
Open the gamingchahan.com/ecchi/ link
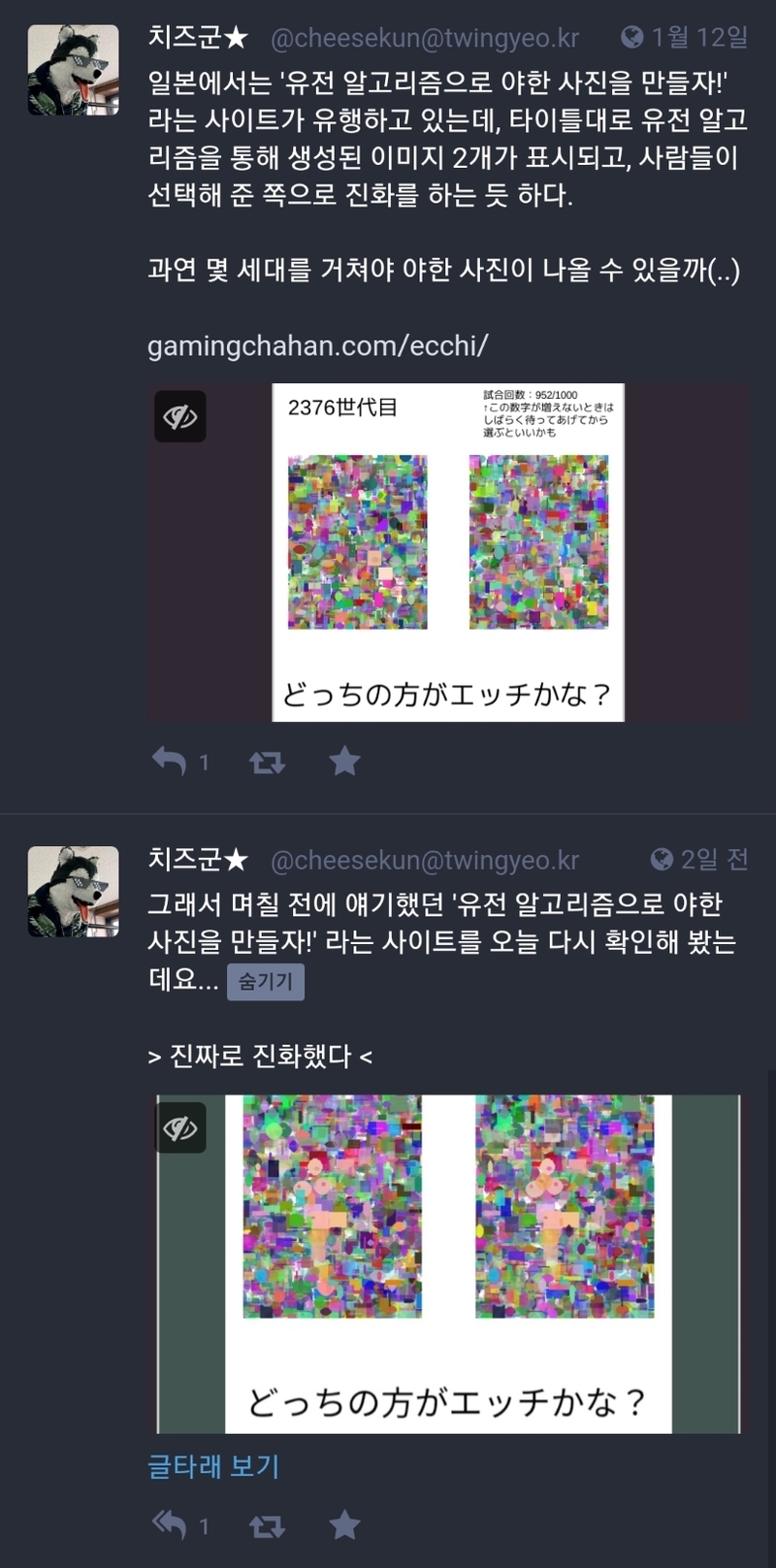(317, 345)
